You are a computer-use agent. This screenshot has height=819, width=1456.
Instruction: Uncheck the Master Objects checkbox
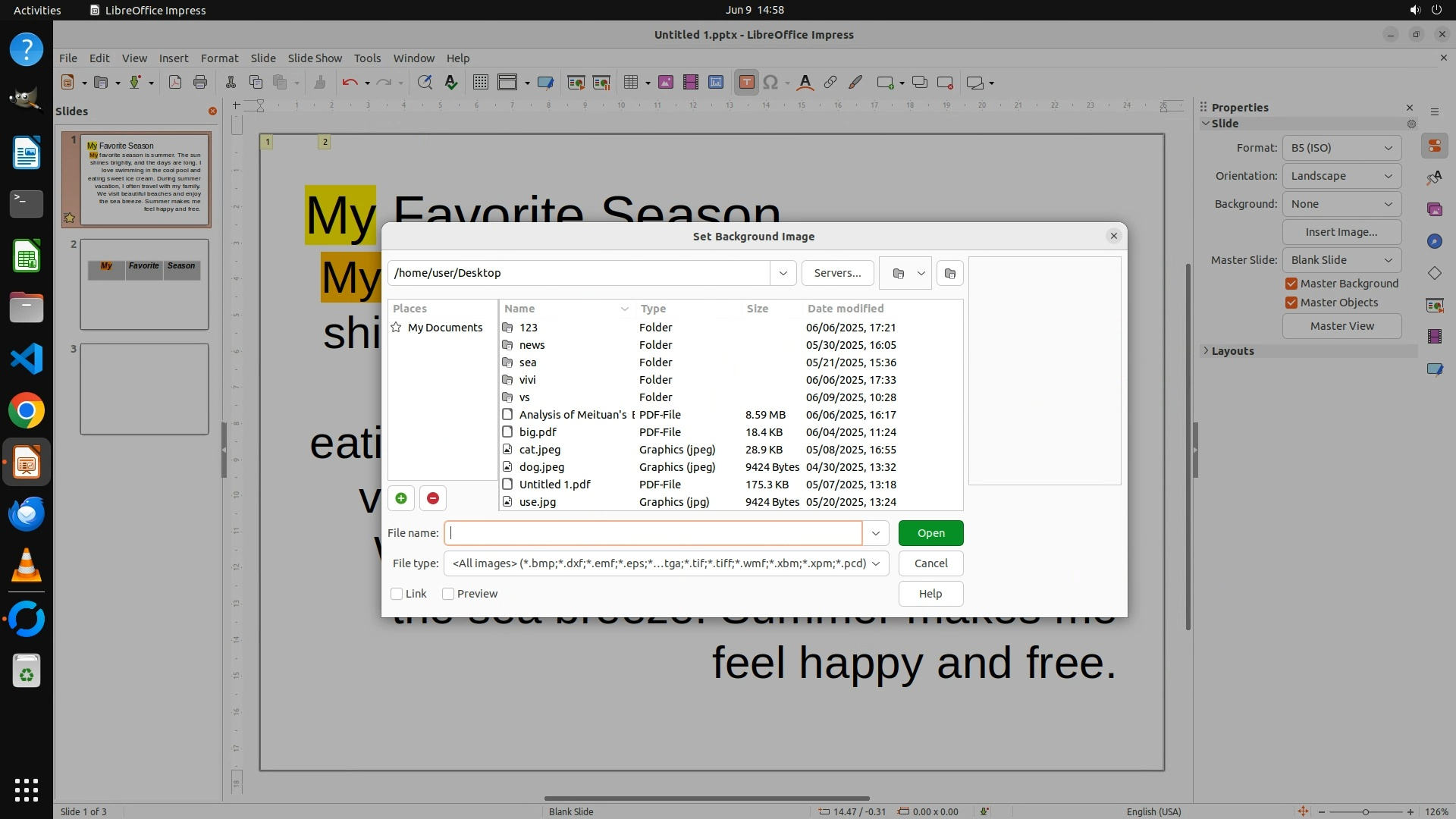[x=1291, y=303]
